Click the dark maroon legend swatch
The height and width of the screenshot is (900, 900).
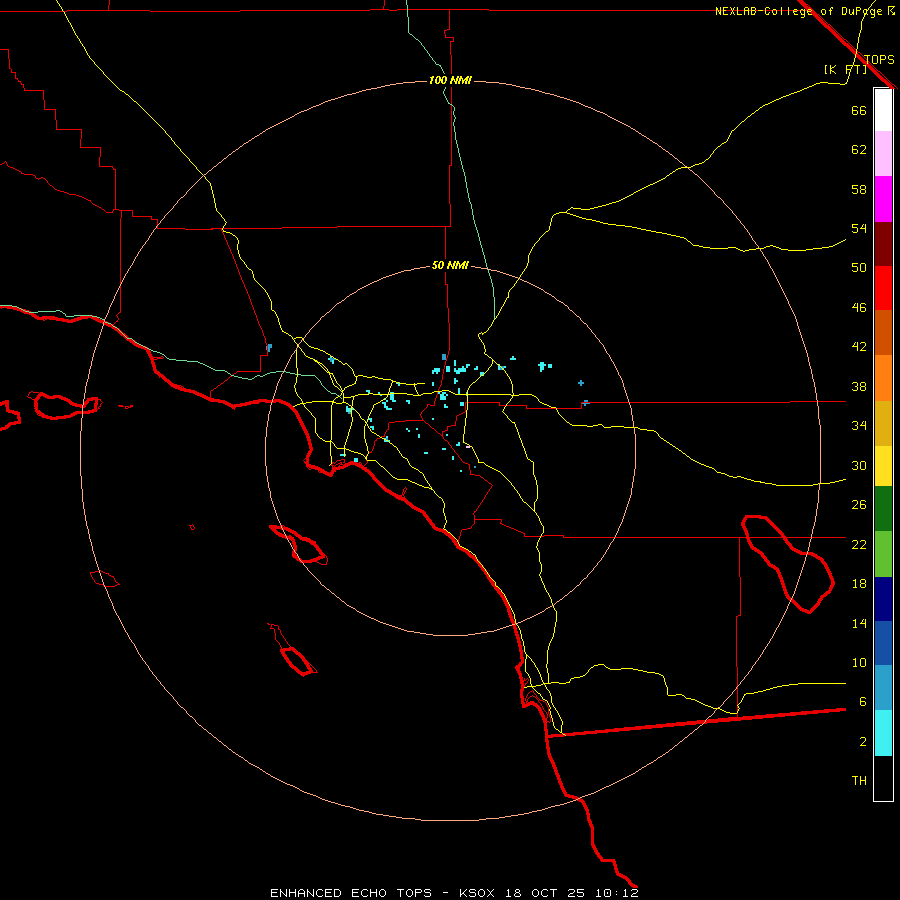[883, 243]
